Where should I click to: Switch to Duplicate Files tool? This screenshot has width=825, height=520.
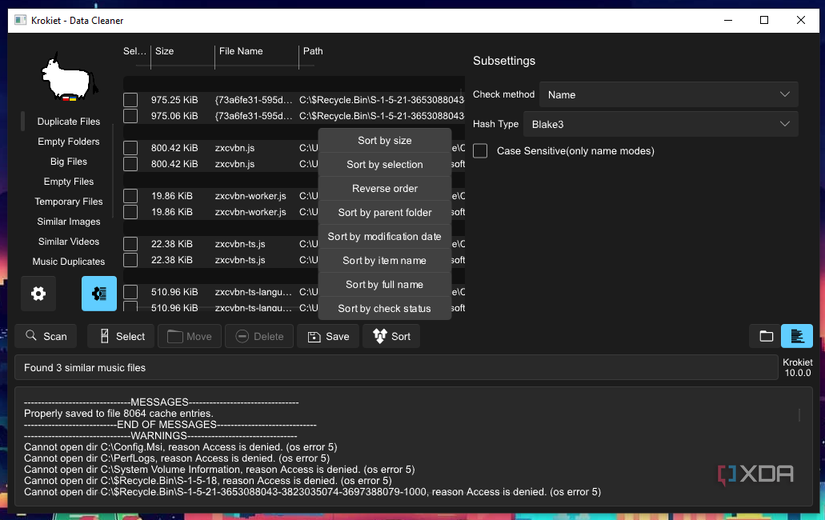(x=68, y=122)
